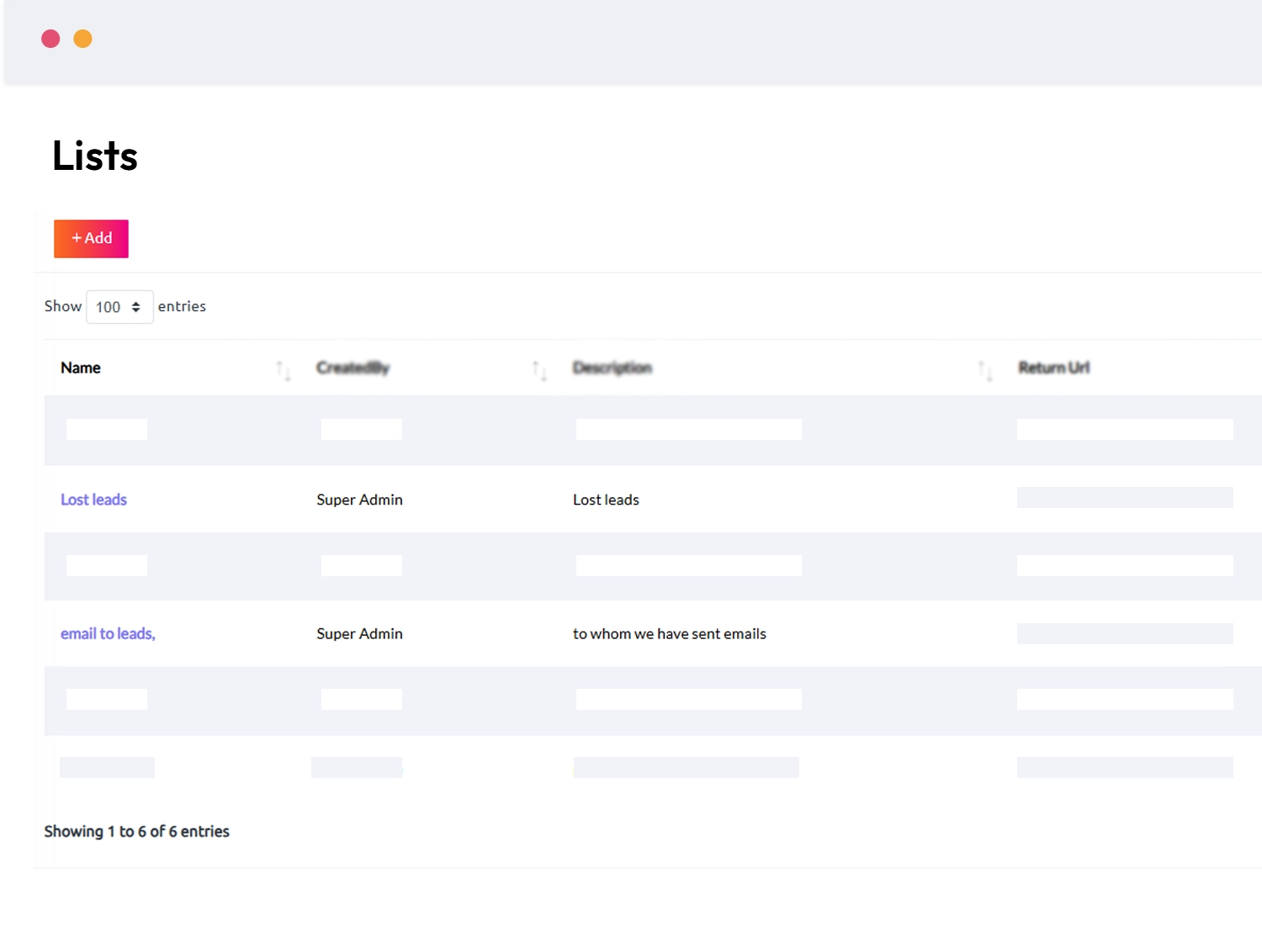Open the 'email to leads,' list link
This screenshot has height=952, width=1262.
tap(108, 634)
